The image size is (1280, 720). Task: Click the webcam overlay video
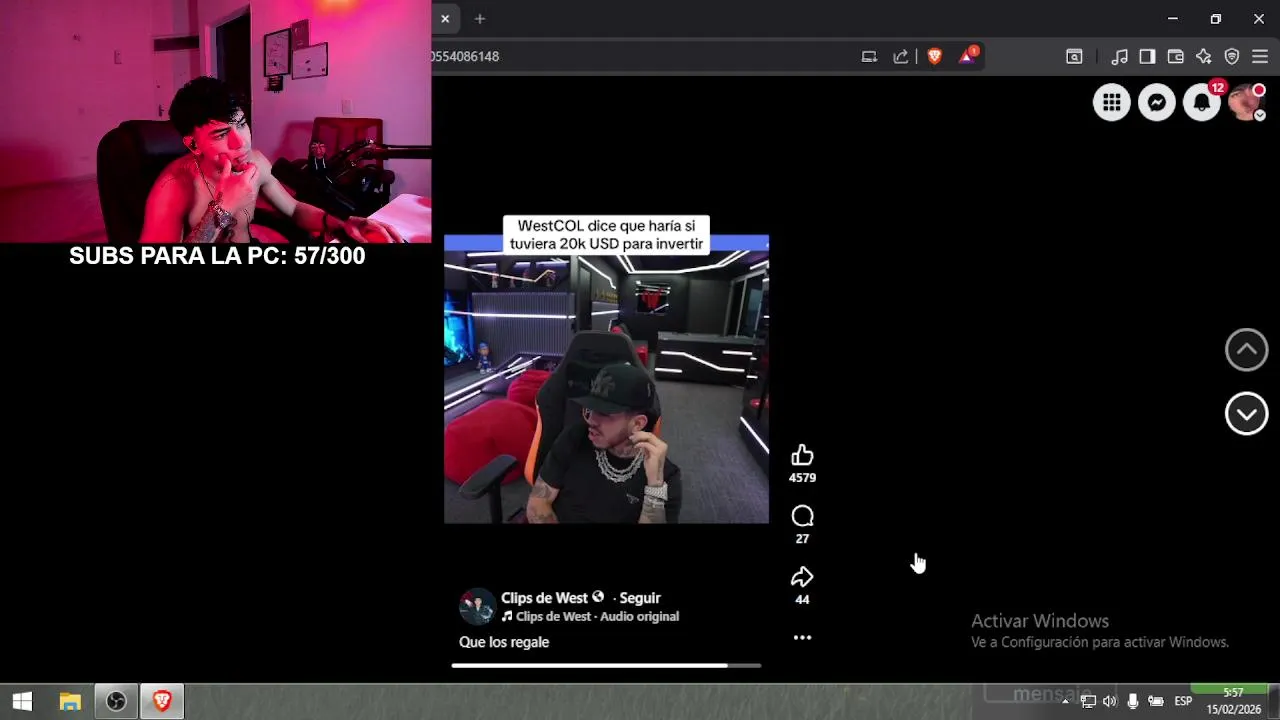pos(215,121)
